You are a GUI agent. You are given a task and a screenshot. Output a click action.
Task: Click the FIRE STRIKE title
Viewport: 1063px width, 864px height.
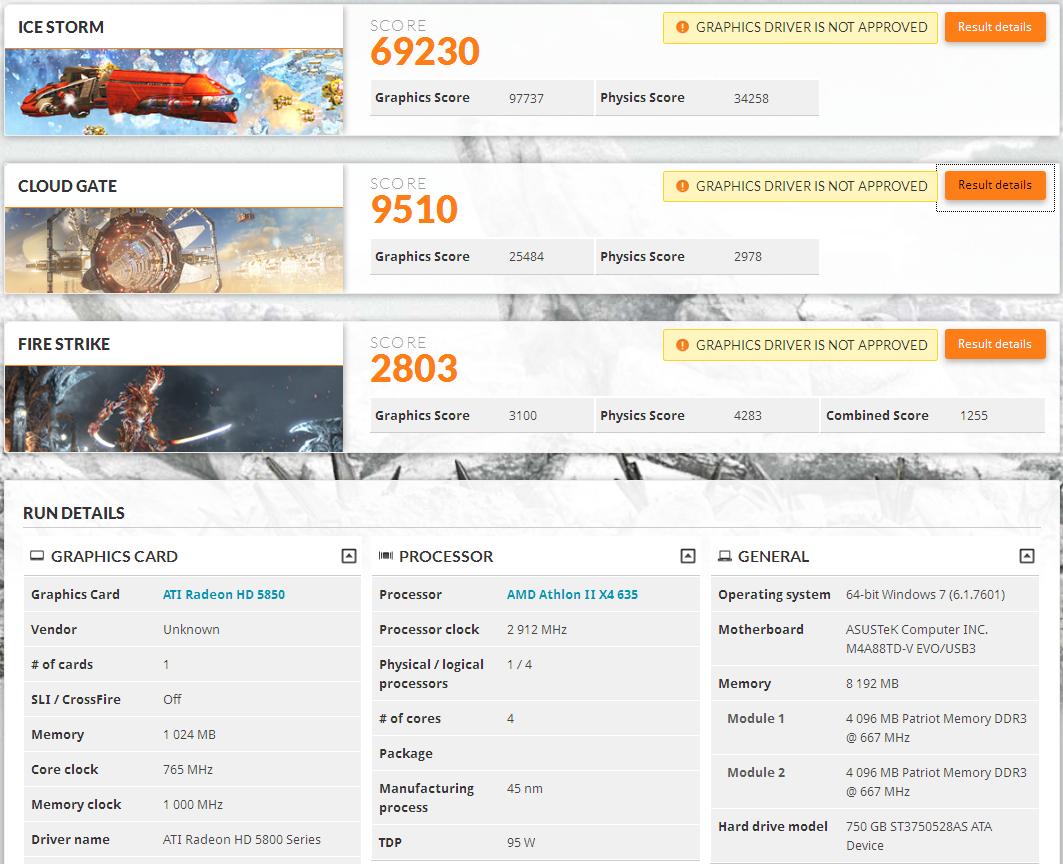pos(64,345)
